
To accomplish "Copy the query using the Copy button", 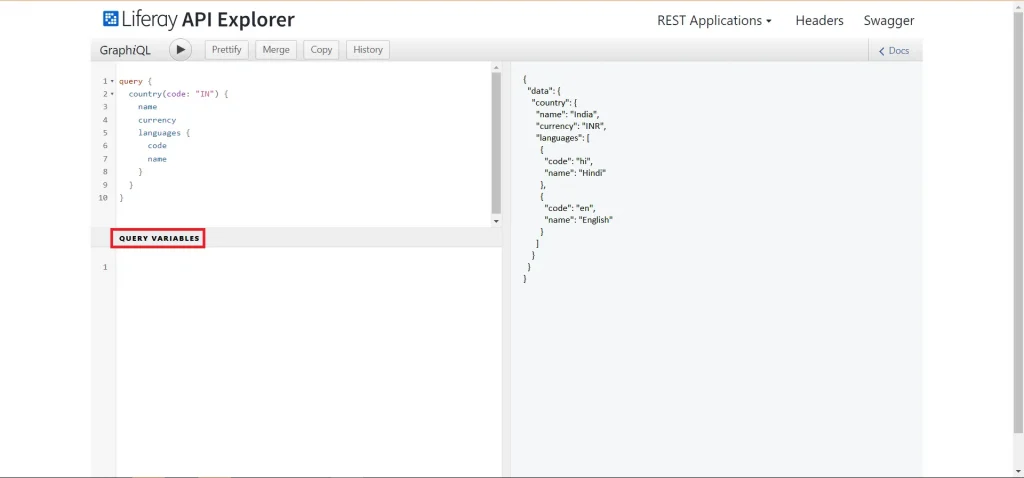I will click(321, 50).
